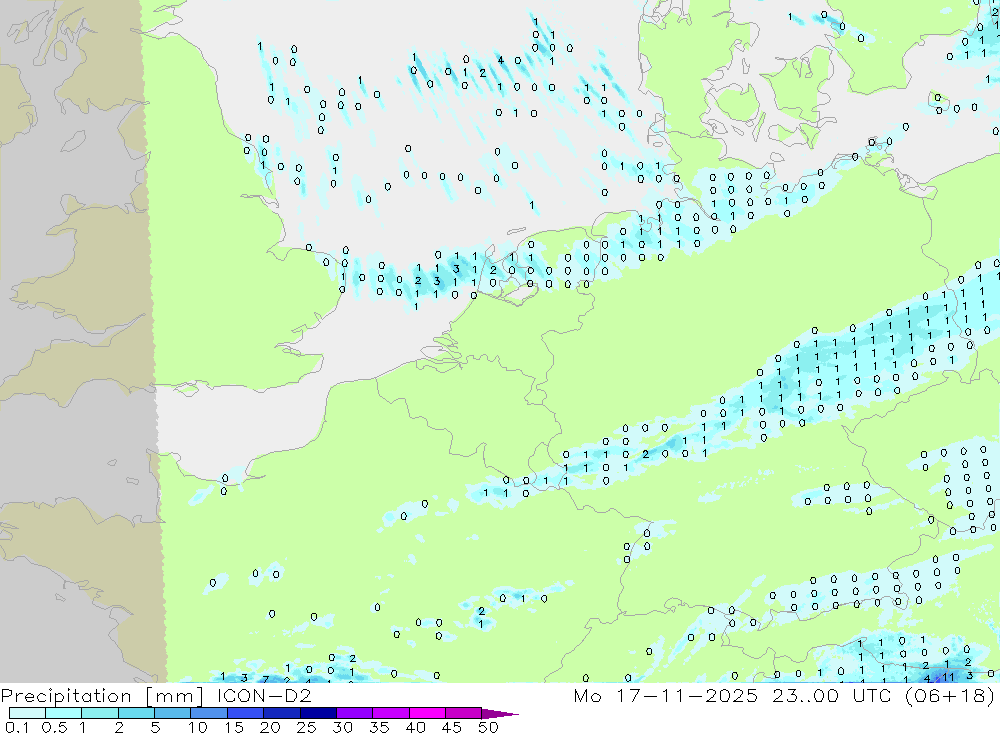Click the '25' legend scale label
This screenshot has height=733, width=1000.
tap(306, 727)
